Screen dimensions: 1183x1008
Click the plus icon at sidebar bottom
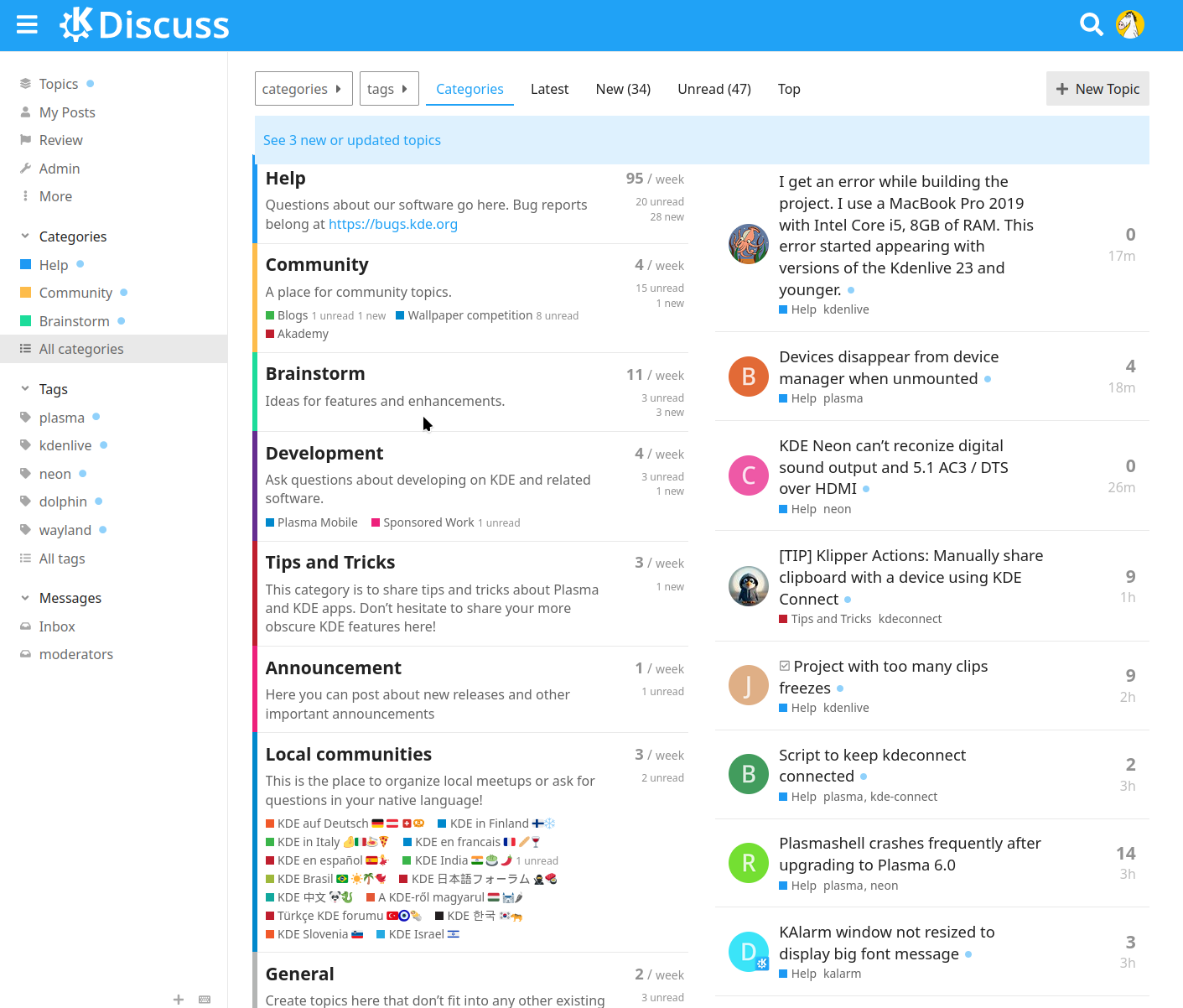(179, 999)
